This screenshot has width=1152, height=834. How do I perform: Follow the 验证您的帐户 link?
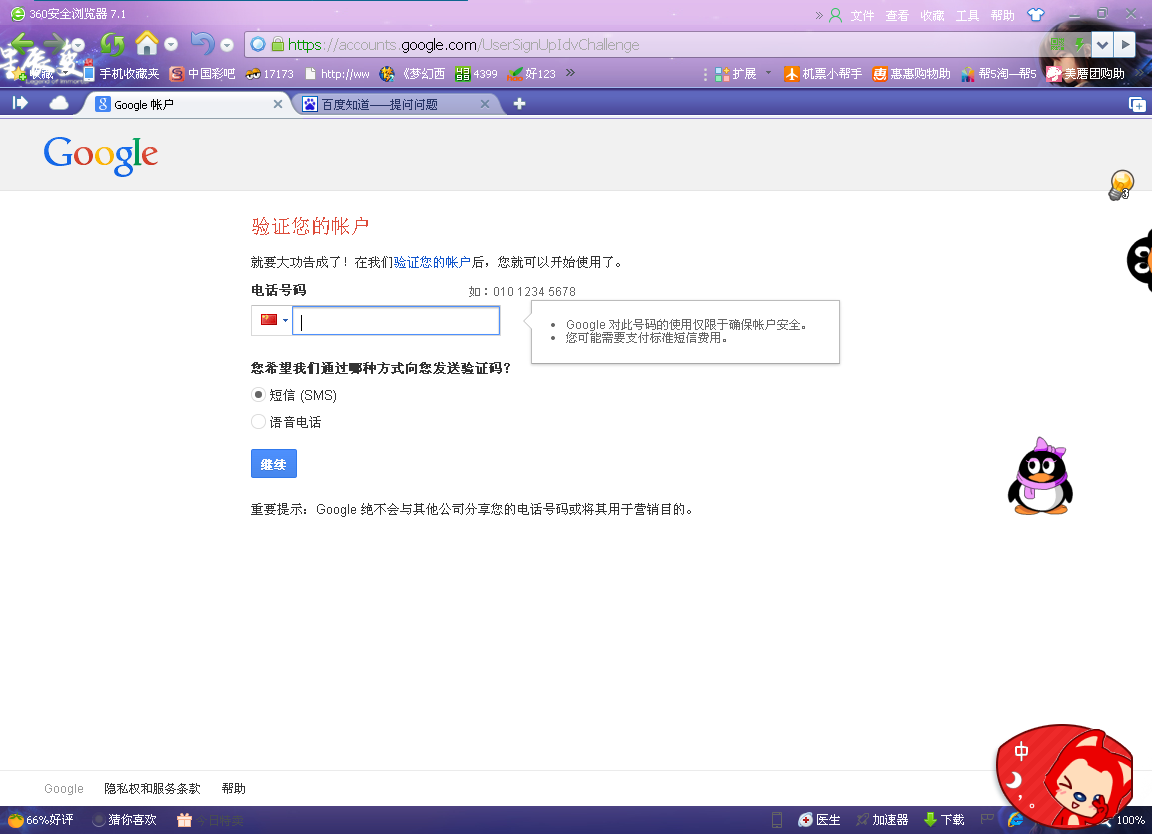pos(432,262)
